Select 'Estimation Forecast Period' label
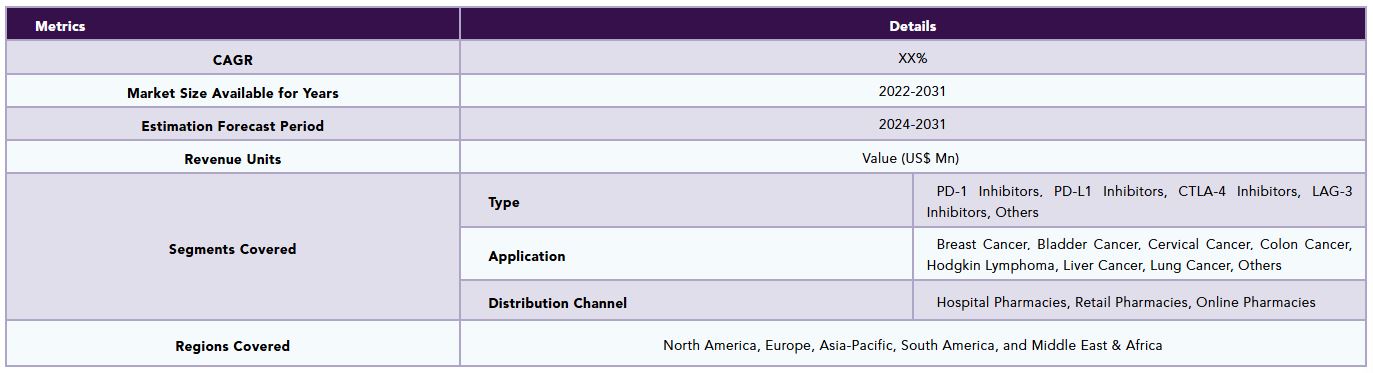Image resolution: width=1373 pixels, height=373 pixels. point(233,125)
